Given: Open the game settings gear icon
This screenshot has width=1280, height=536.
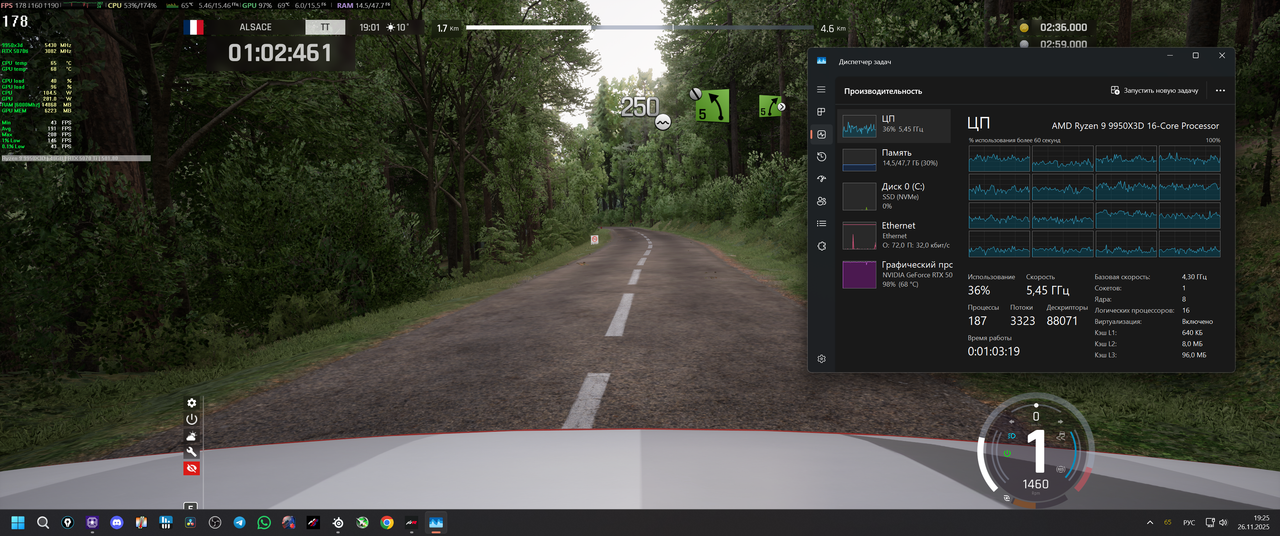Looking at the screenshot, I should [192, 403].
